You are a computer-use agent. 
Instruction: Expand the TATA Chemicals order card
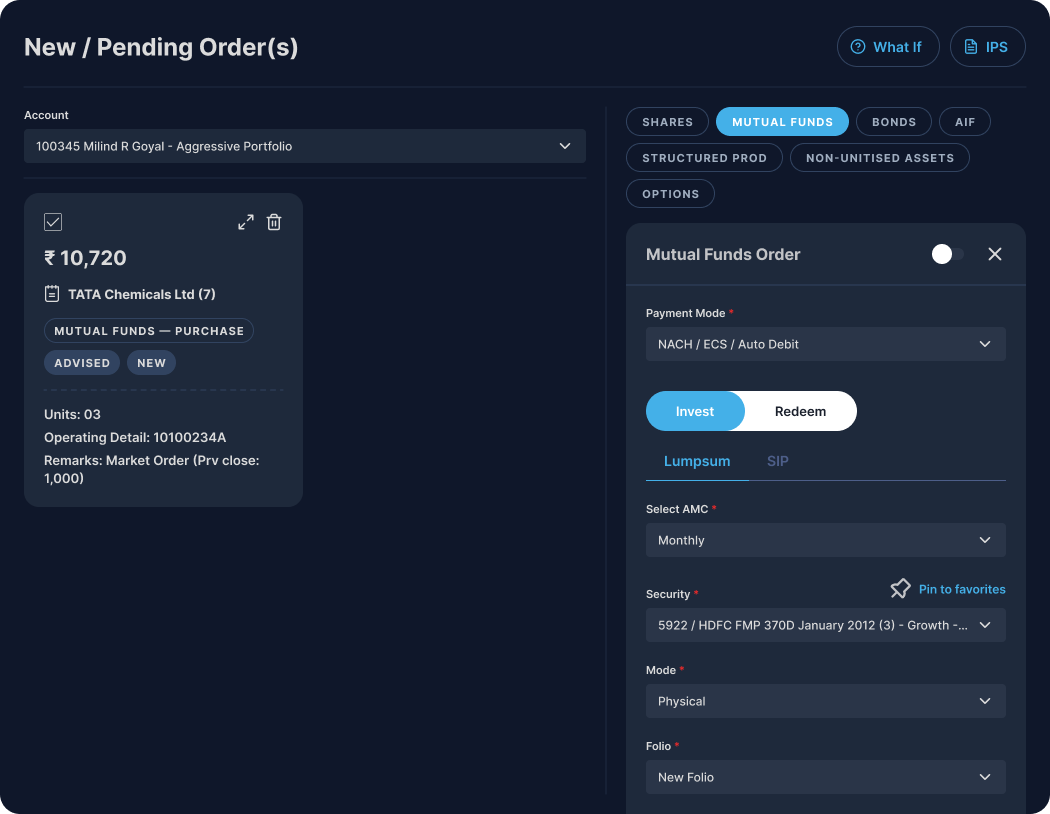click(x=245, y=222)
